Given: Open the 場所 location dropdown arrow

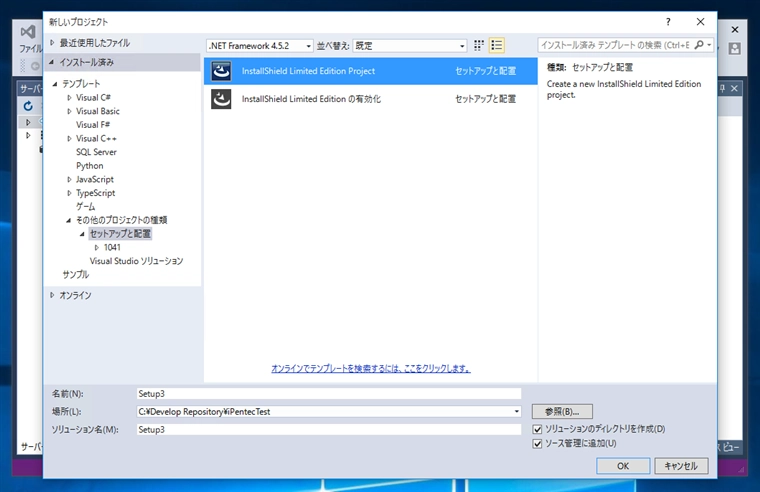Looking at the screenshot, I should tap(517, 412).
